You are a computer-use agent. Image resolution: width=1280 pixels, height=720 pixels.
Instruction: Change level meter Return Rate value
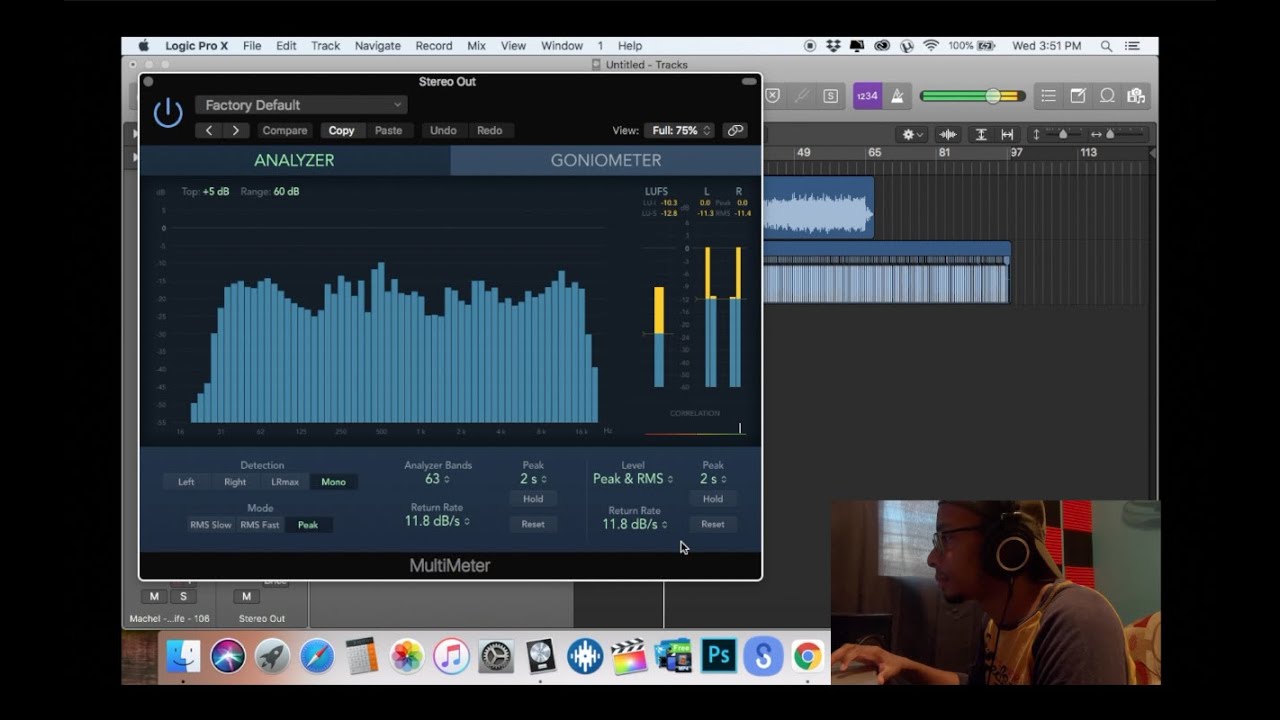(634, 524)
